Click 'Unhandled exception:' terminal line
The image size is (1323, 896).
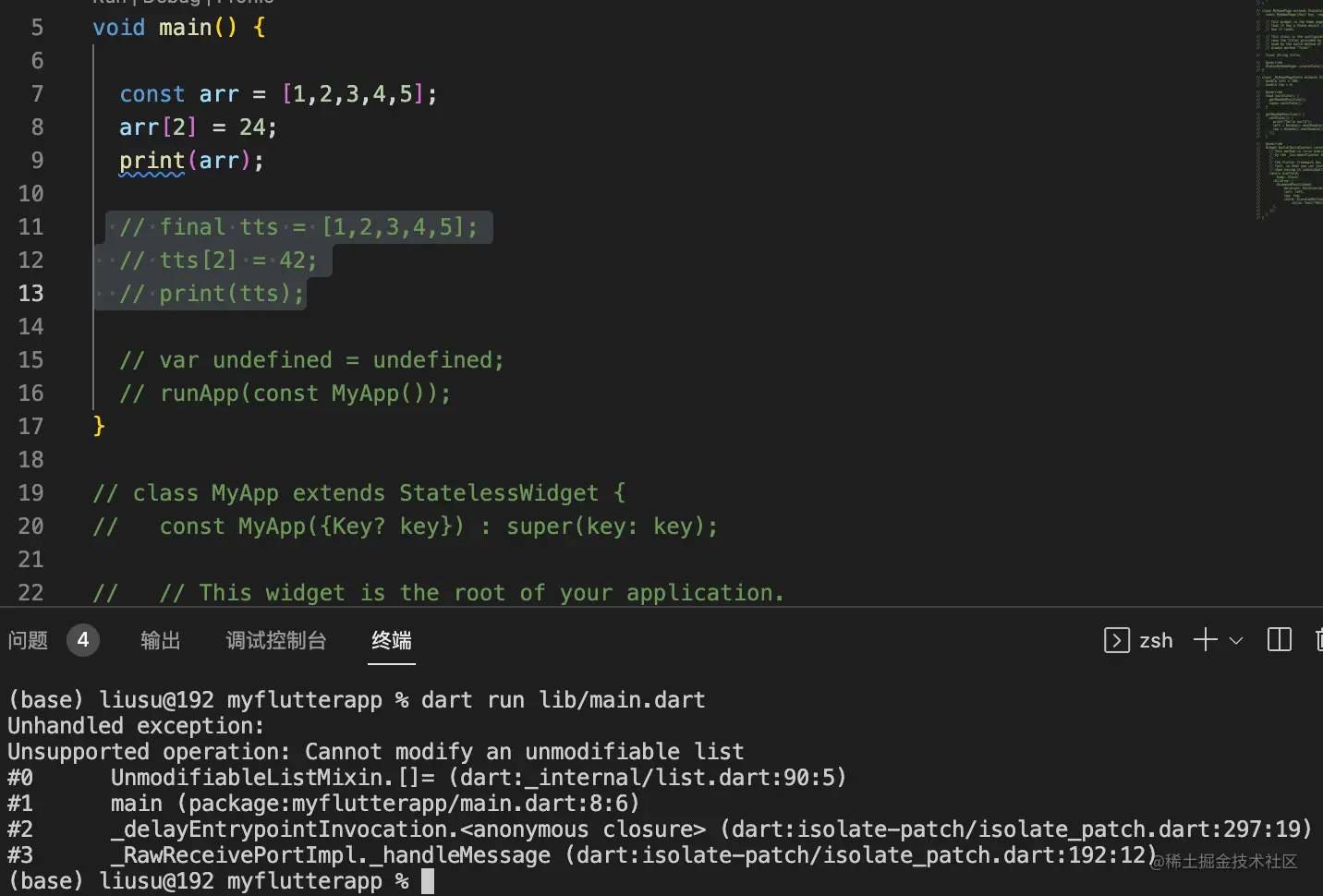(x=136, y=725)
